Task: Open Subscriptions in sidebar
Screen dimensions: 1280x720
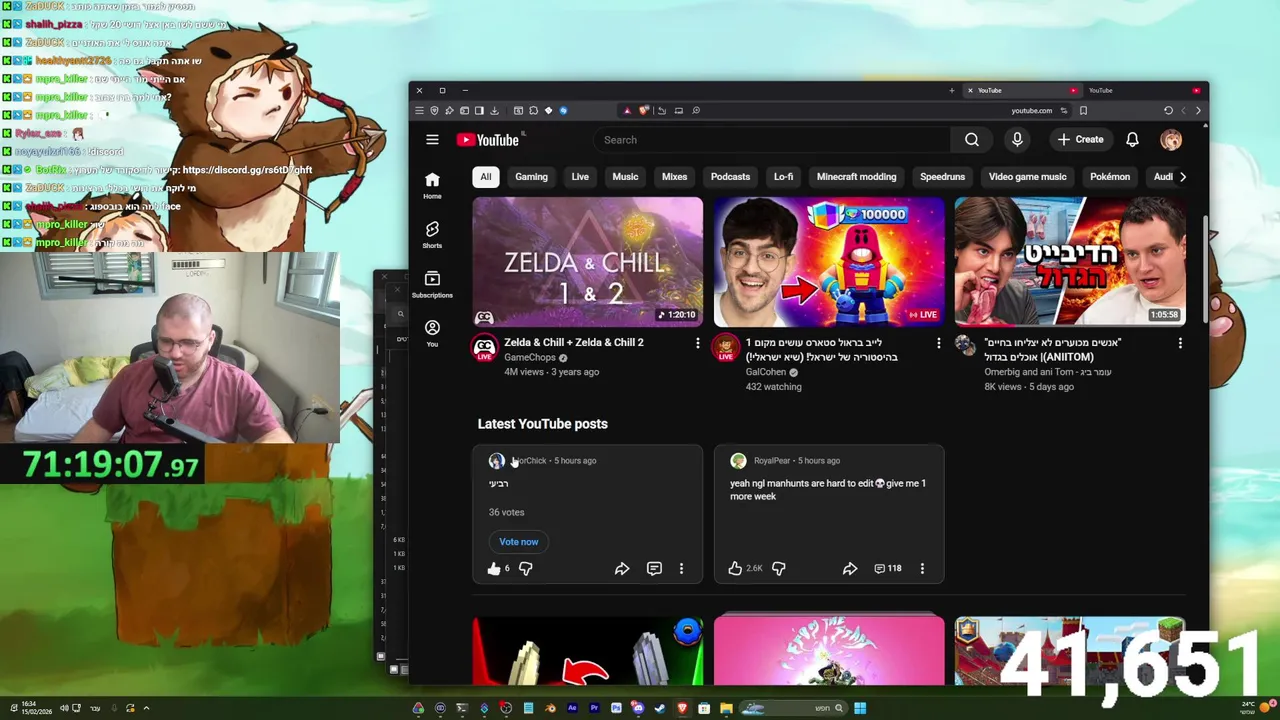Action: coord(432,284)
